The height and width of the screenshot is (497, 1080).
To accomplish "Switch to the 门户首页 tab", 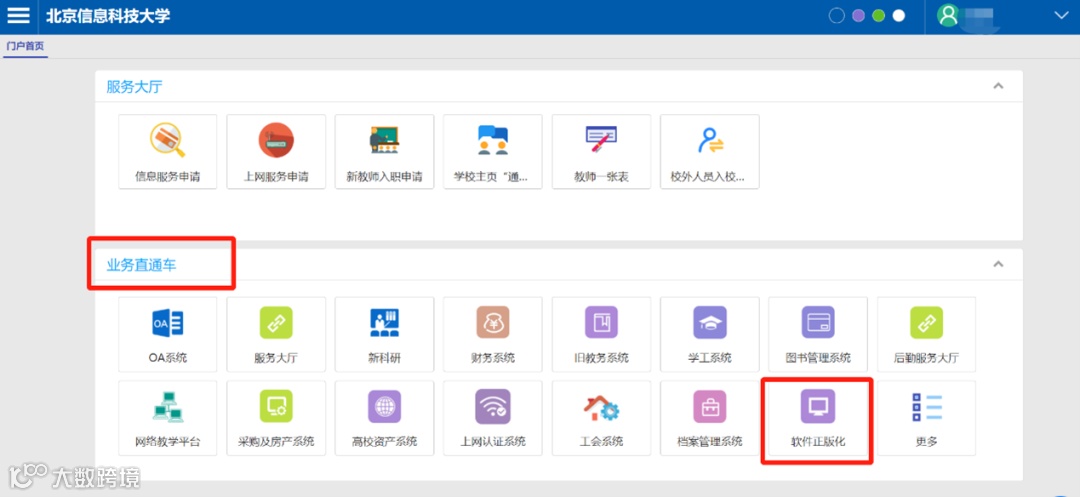I will (x=25, y=47).
